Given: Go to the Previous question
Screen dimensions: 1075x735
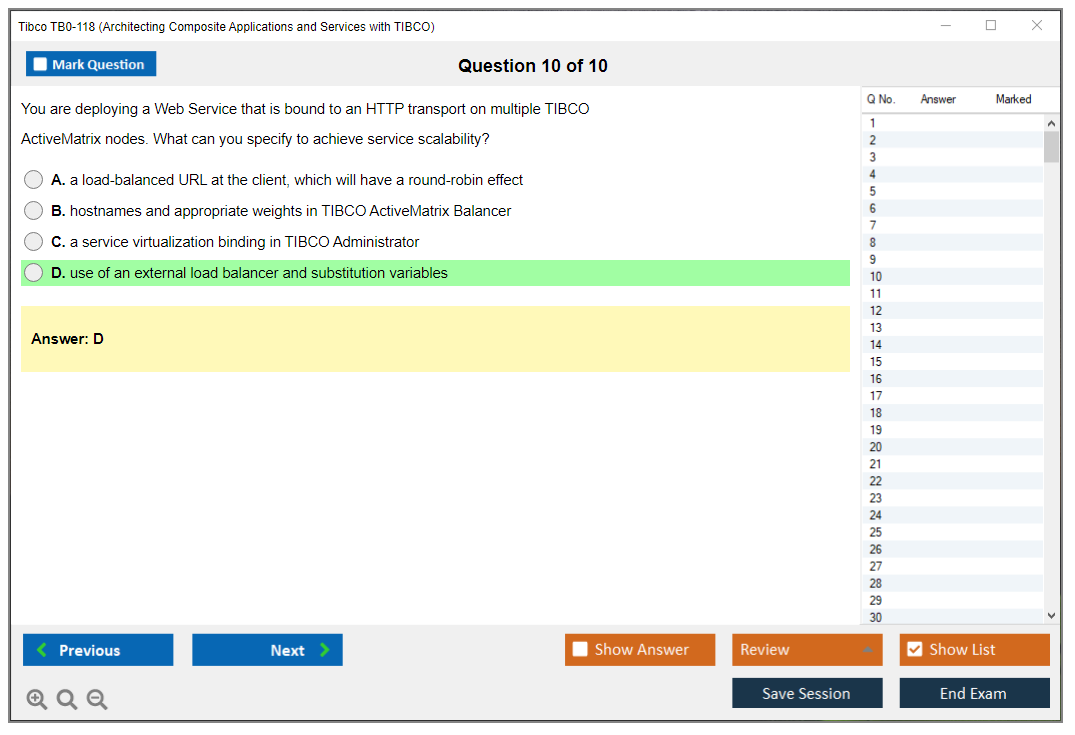Looking at the screenshot, I should (98, 650).
